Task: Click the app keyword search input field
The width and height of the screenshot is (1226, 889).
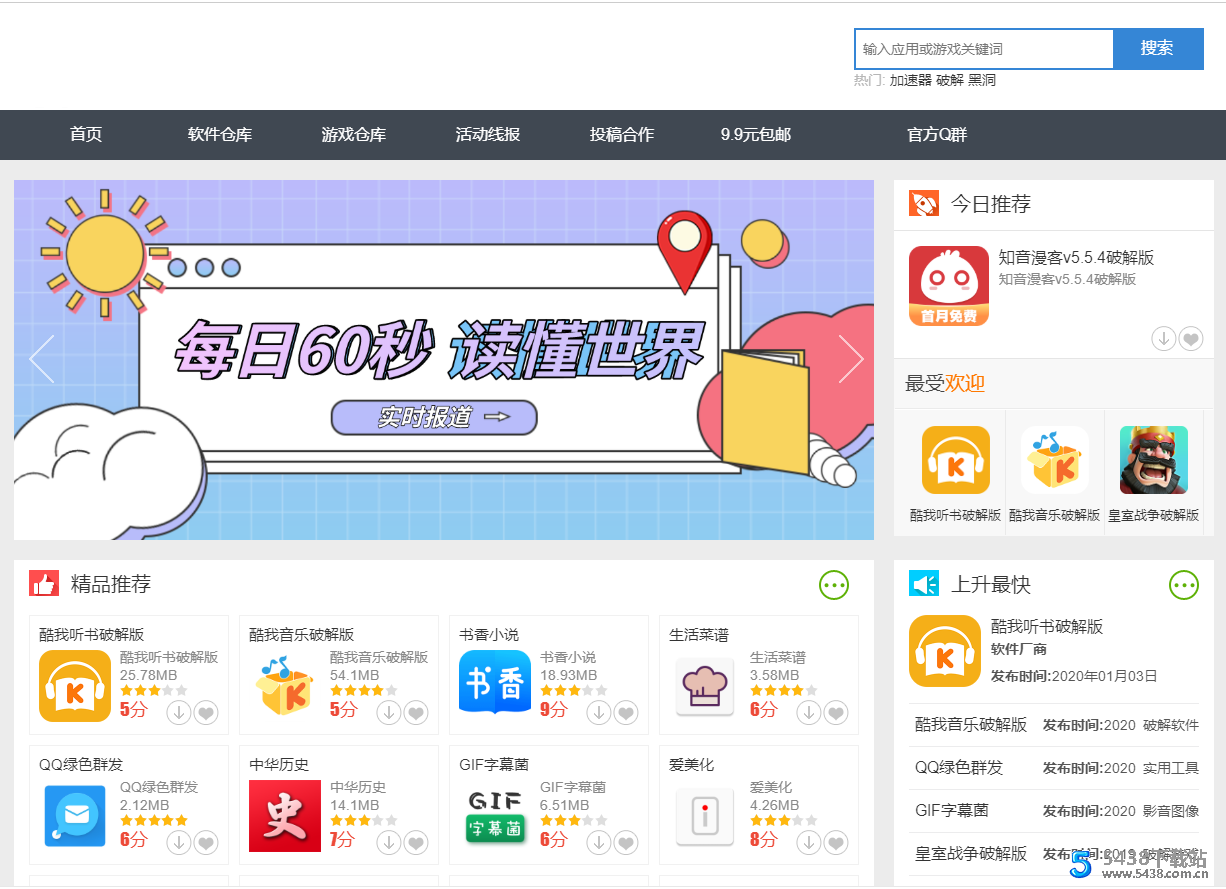Action: click(x=983, y=49)
